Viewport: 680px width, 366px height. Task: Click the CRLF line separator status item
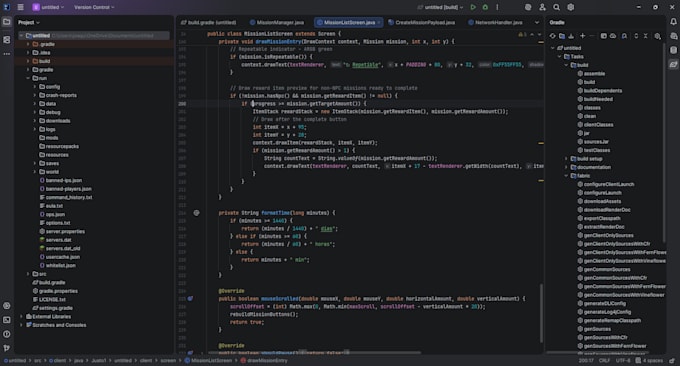pos(605,360)
